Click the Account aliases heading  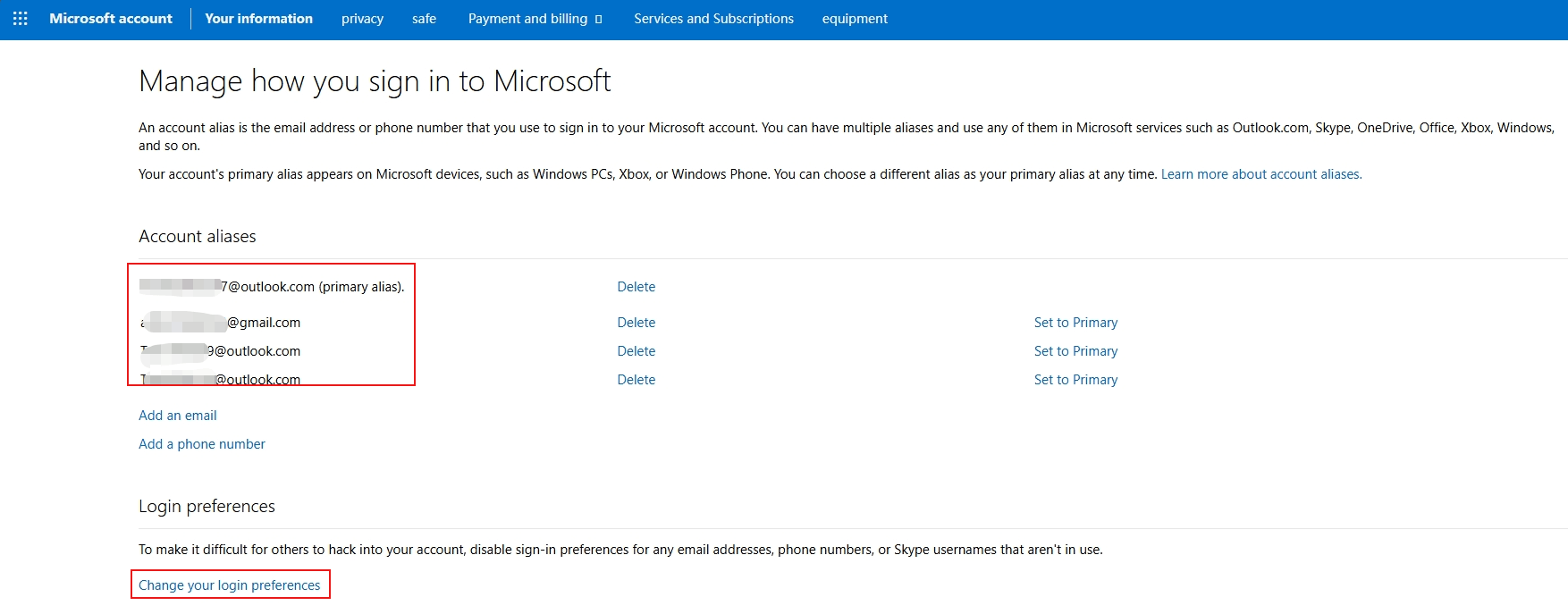point(198,236)
